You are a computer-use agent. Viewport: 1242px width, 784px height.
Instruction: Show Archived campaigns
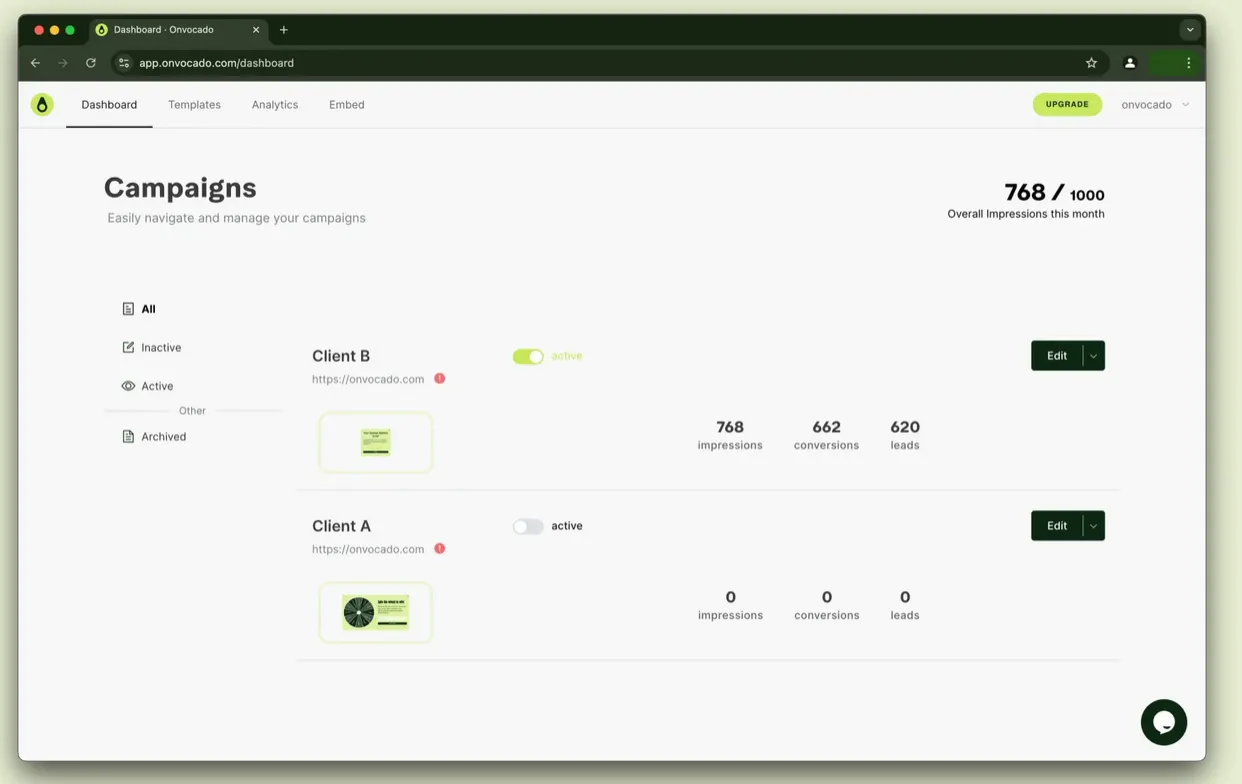(x=163, y=437)
